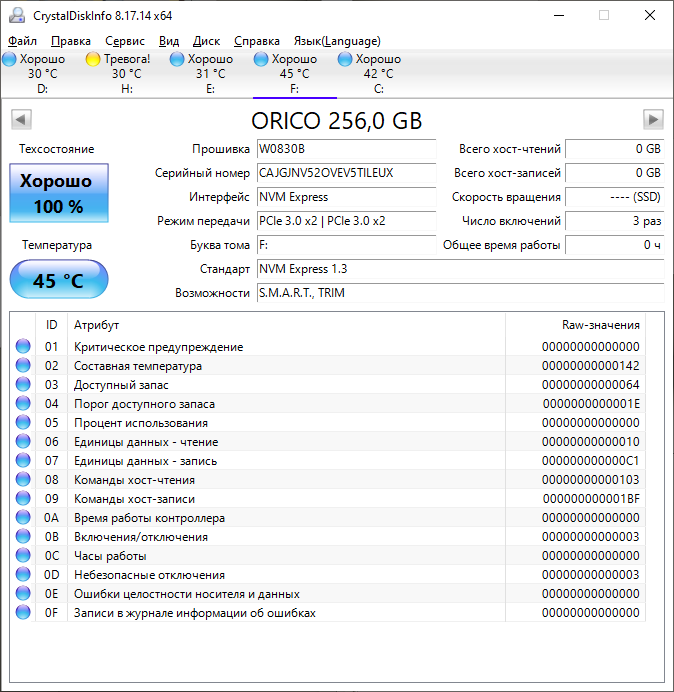The height and width of the screenshot is (692, 674).
Task: Click the Стандарт field NVM Express 1.3
Action: [460, 269]
